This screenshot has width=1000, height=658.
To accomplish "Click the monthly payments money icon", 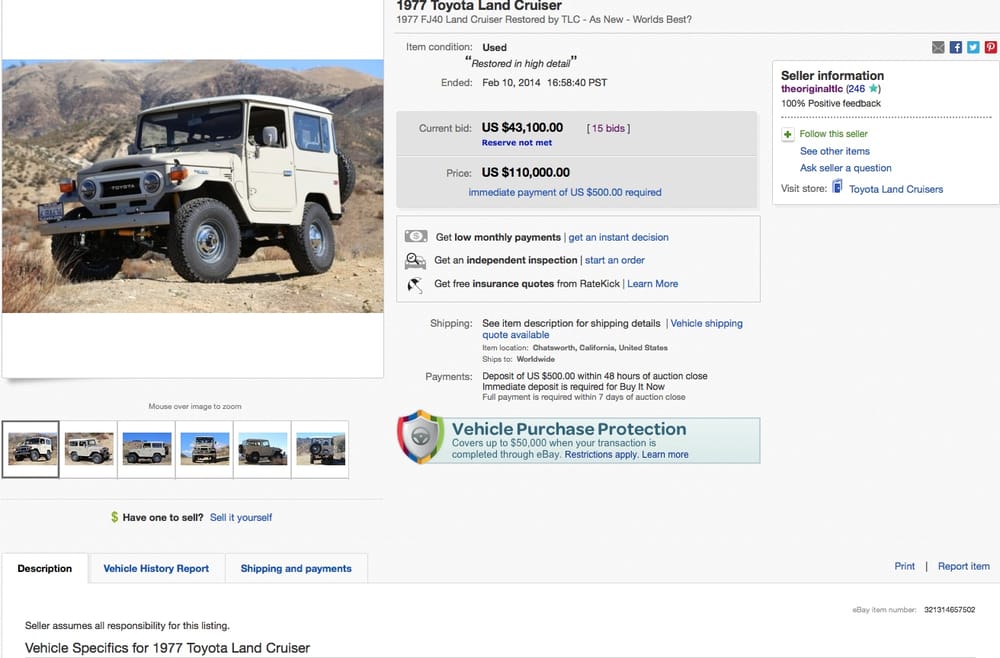I will [x=416, y=237].
